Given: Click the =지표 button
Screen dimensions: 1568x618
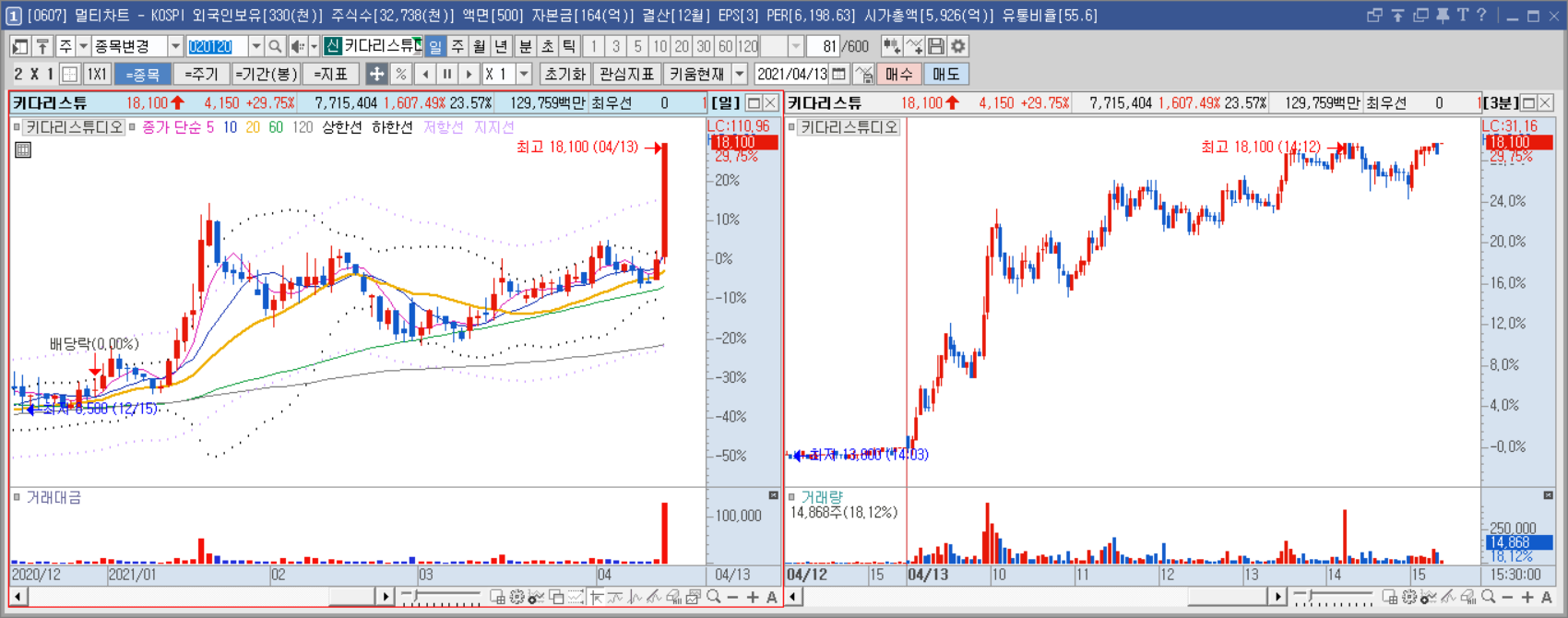Looking at the screenshot, I should click(x=329, y=74).
